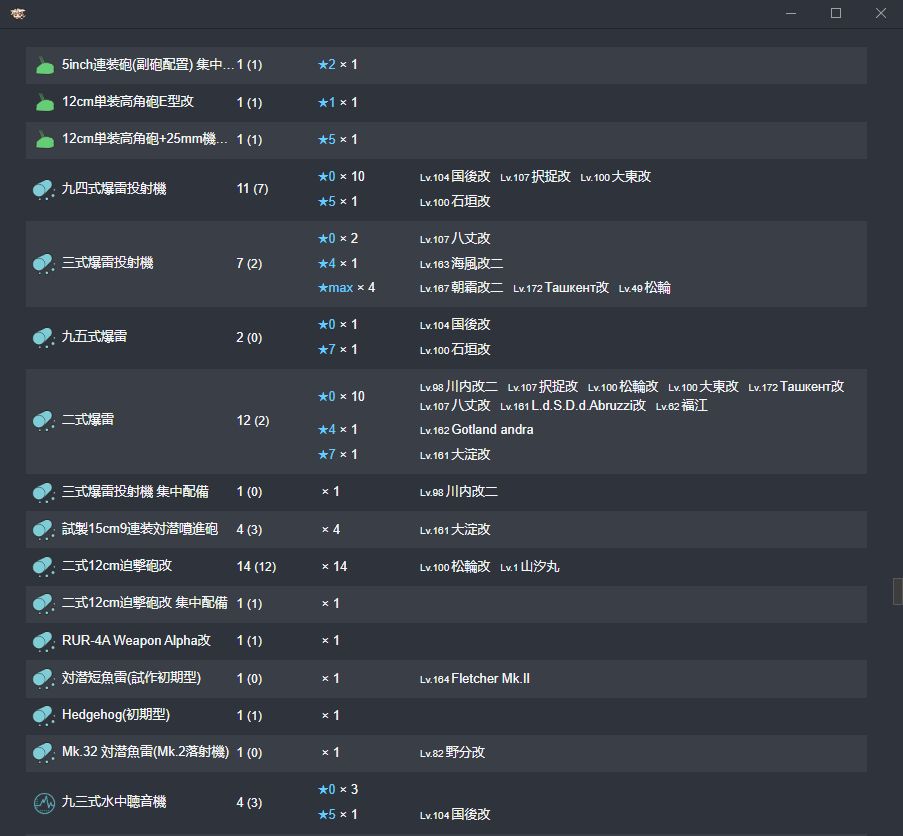Screen dimensions: 903x836
Task: Click the count 14 (12) for 二式12cm迫撃砲改
Action: [x=256, y=567]
